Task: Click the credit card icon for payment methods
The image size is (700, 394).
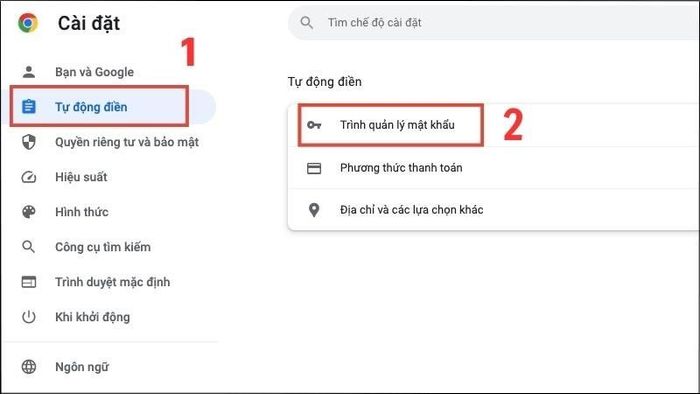Action: click(314, 168)
